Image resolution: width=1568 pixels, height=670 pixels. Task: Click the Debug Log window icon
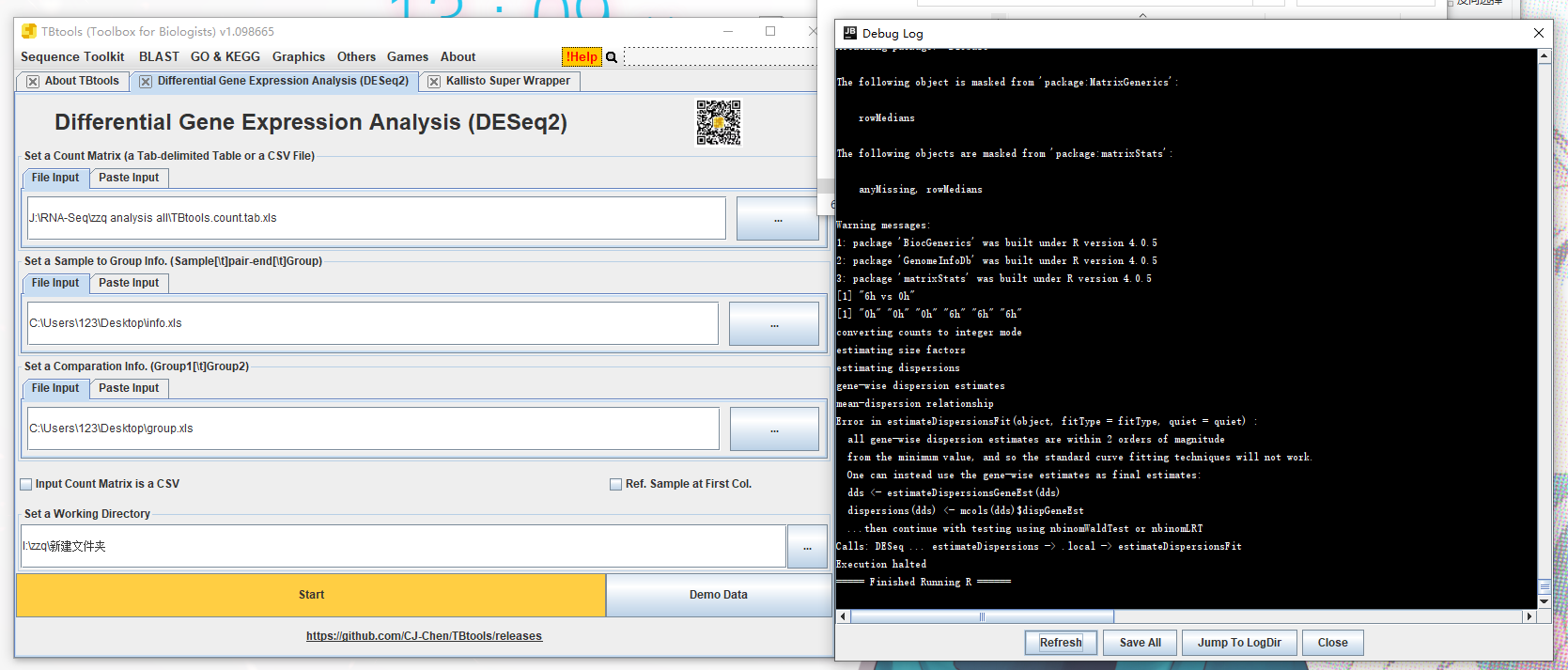coord(850,33)
